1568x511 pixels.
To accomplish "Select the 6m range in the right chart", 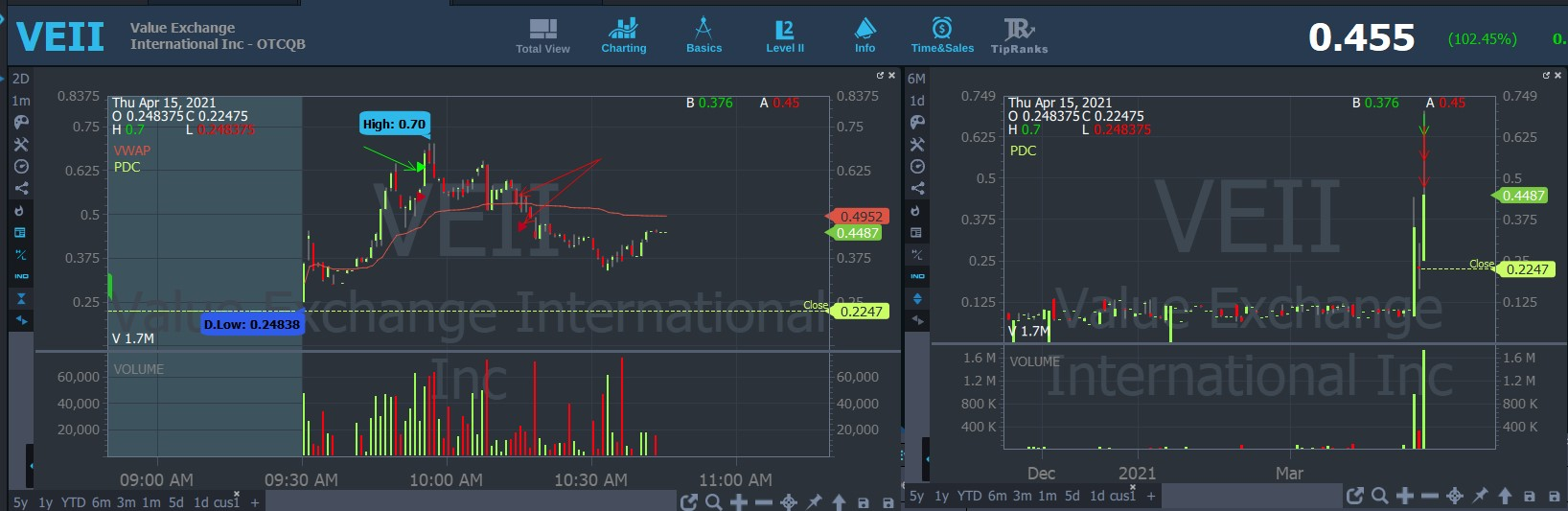I will [998, 496].
